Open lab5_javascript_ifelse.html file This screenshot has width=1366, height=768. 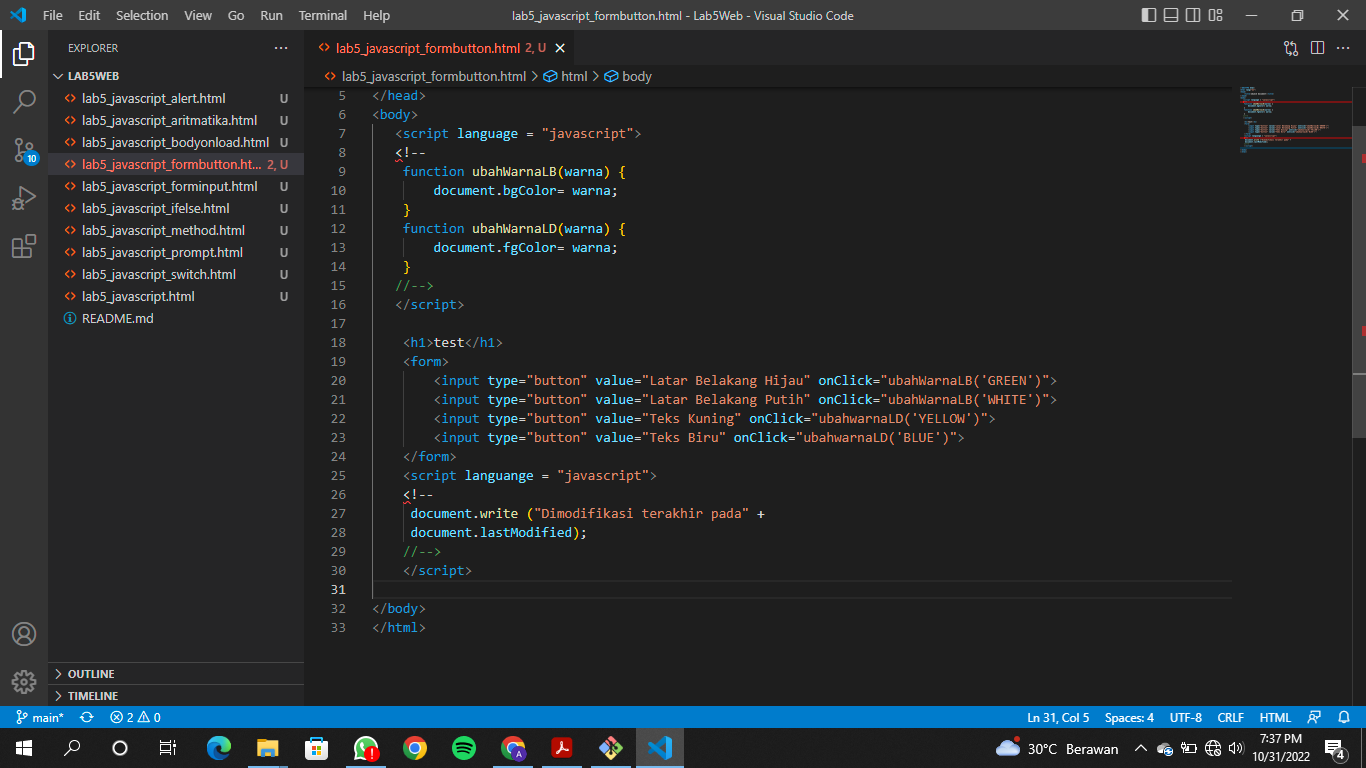point(176,208)
